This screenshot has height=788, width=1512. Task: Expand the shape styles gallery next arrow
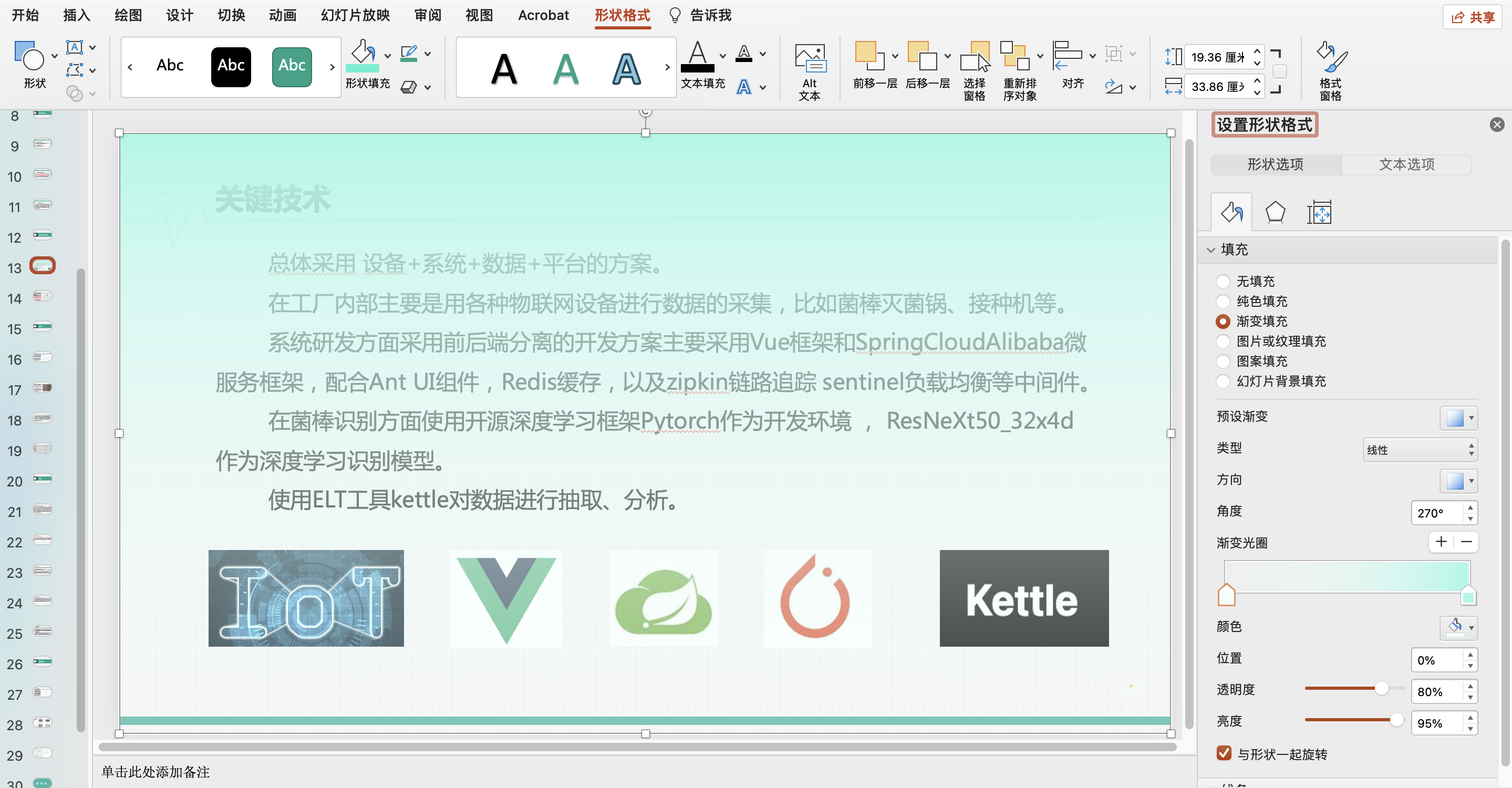click(x=332, y=67)
